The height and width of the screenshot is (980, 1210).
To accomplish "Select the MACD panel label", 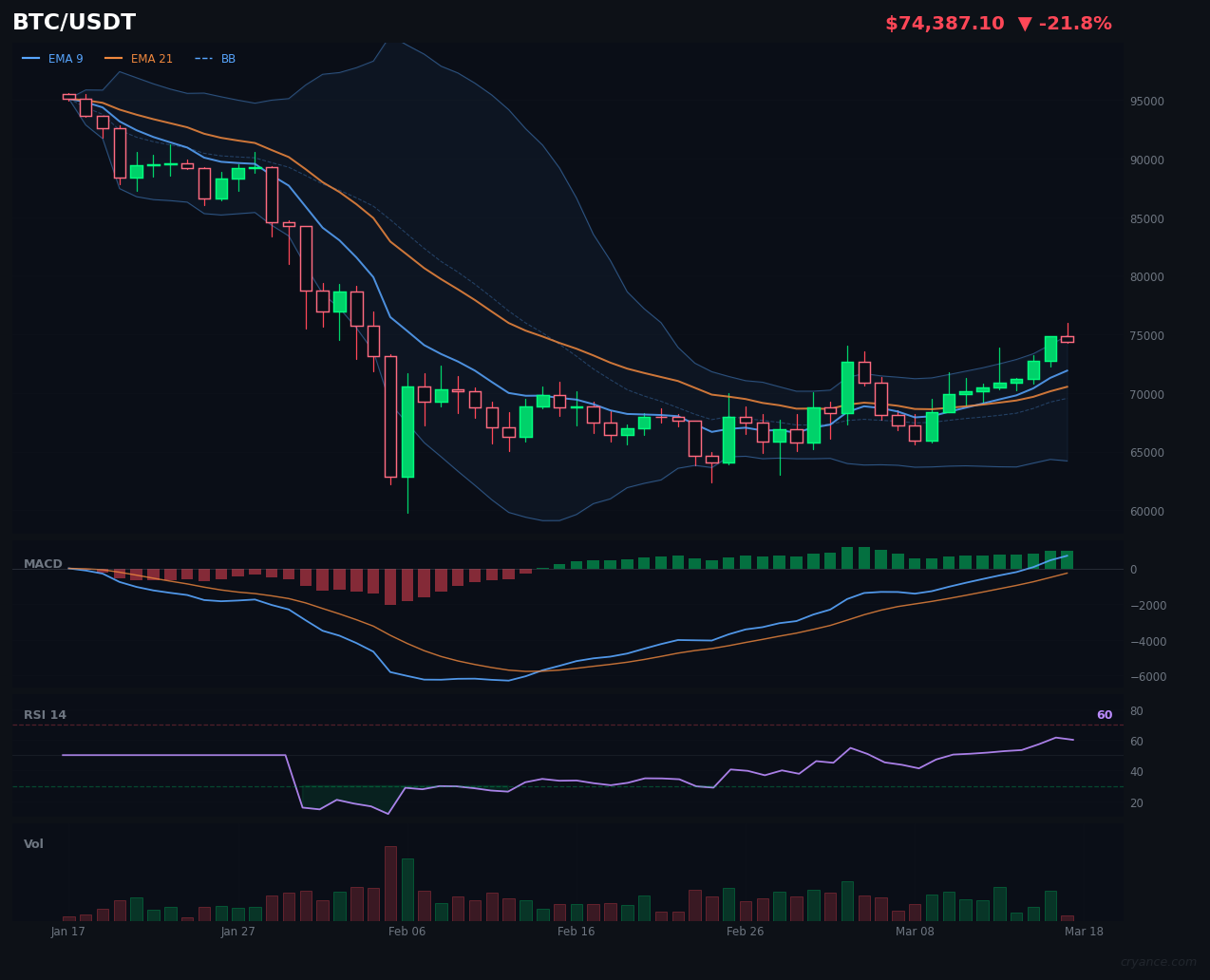I will point(43,564).
